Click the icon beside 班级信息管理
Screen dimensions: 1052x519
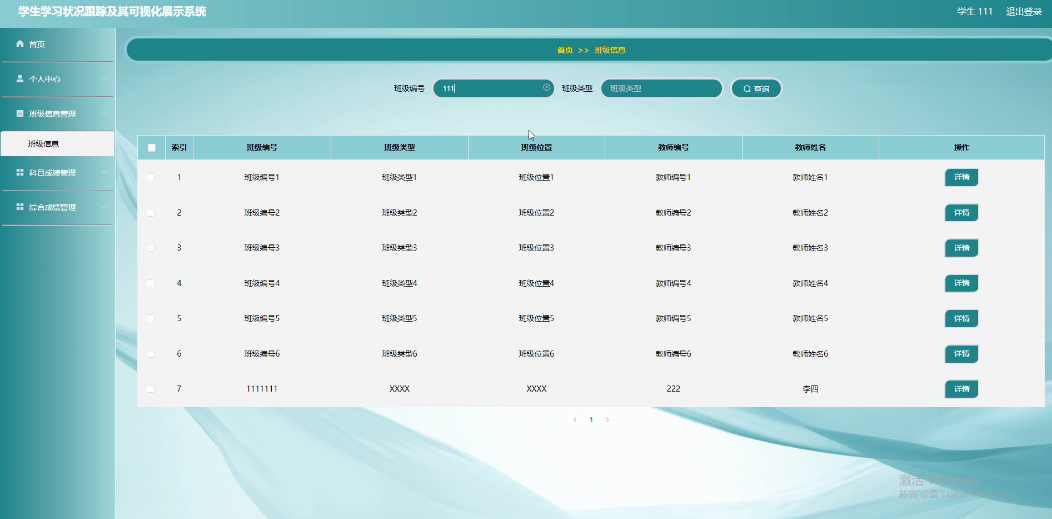[x=19, y=113]
